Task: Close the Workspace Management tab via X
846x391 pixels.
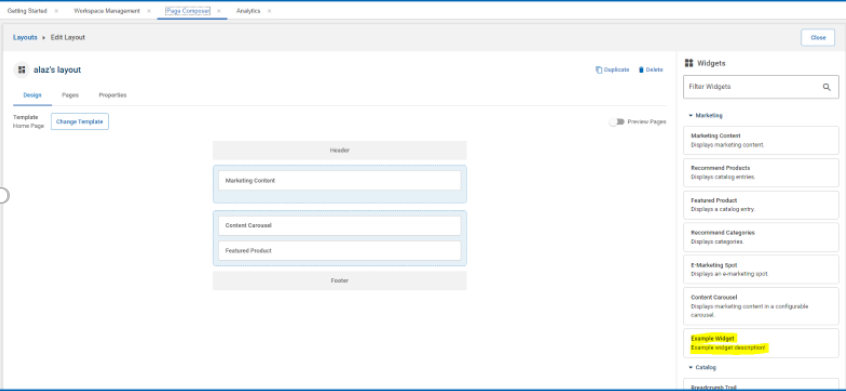Action: coord(149,11)
